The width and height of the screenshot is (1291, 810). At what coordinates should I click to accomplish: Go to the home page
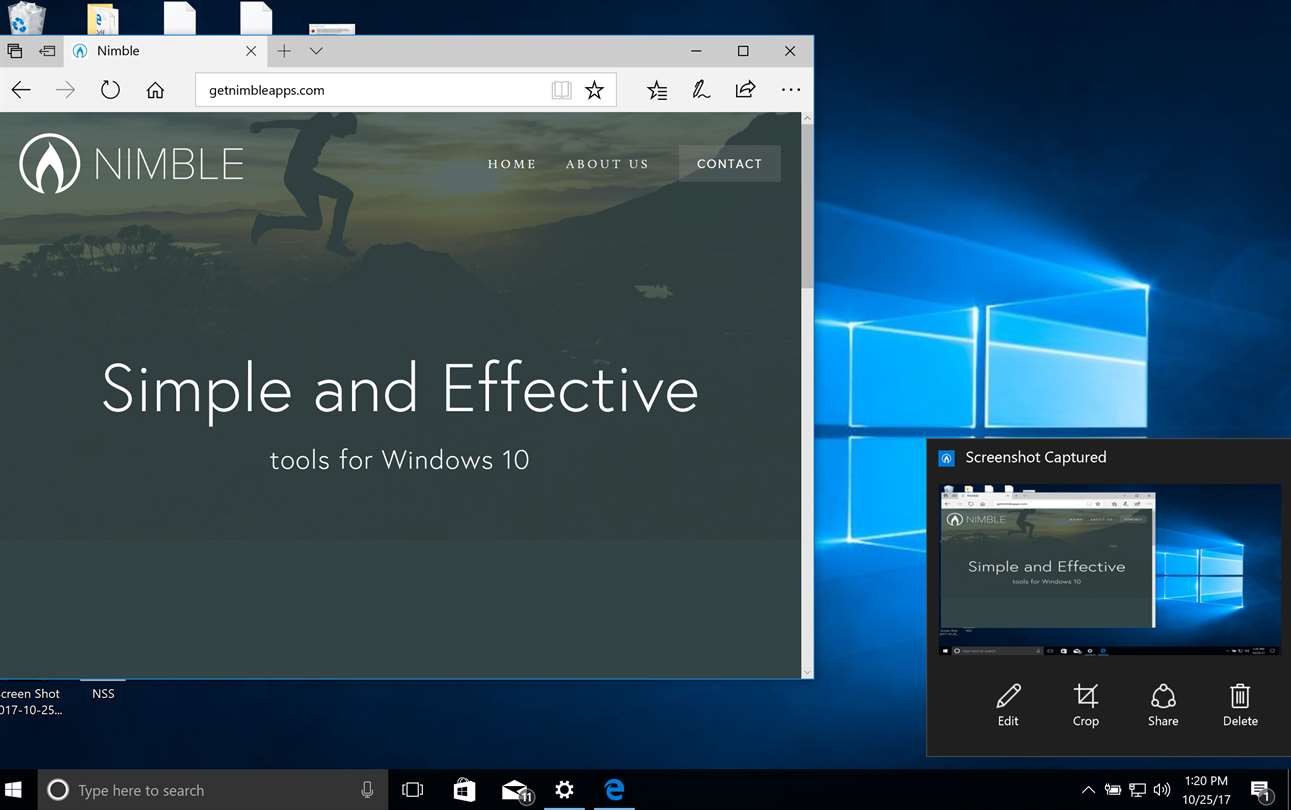pos(155,90)
